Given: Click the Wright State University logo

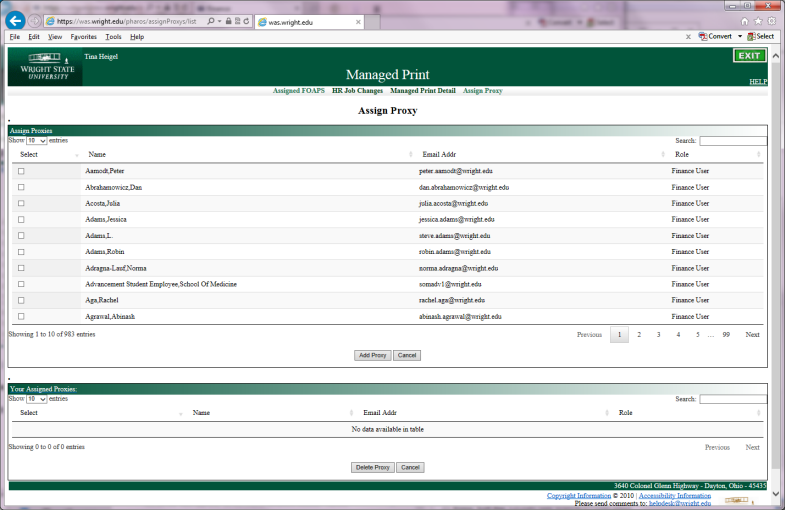Looking at the screenshot, I should (x=46, y=67).
